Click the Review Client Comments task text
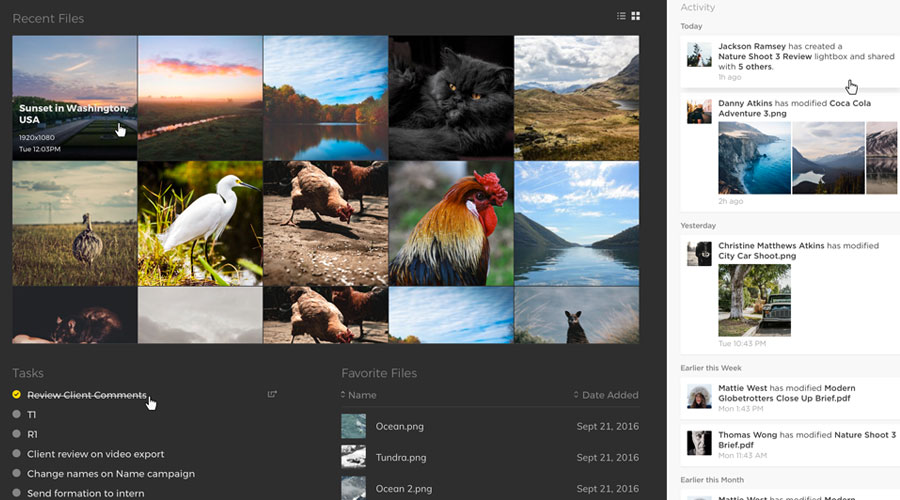This screenshot has height=500, width=900. tap(87, 395)
